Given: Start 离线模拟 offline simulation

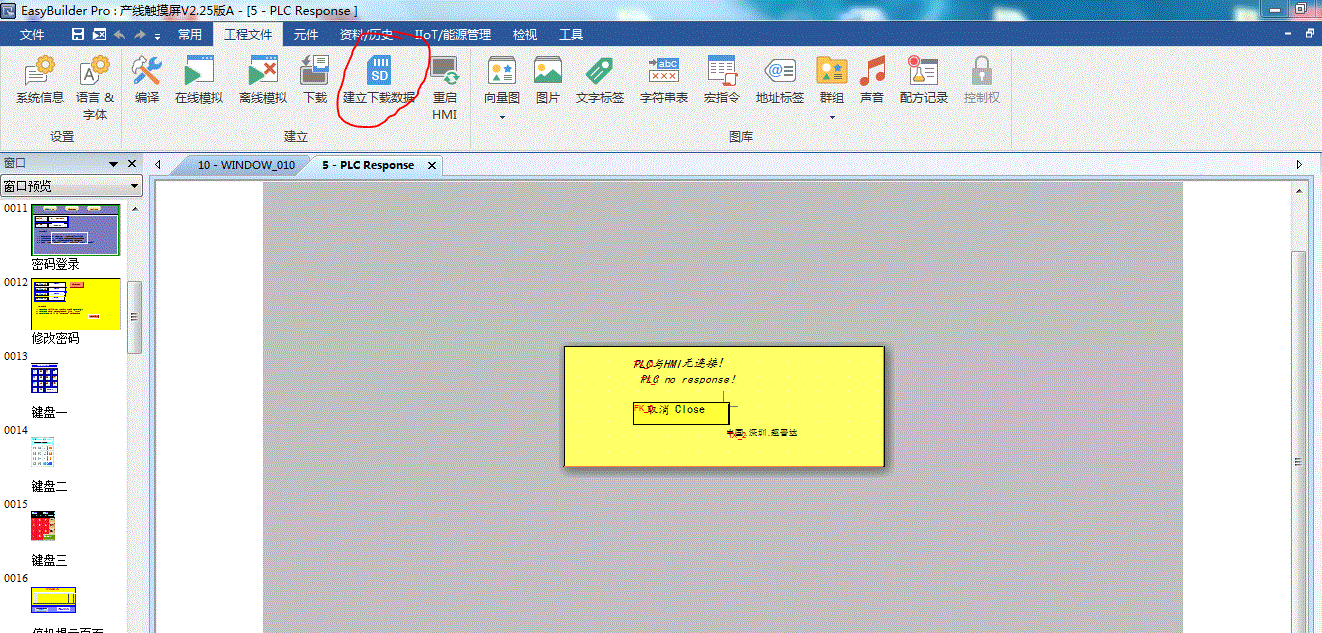Looking at the screenshot, I should click(x=262, y=80).
